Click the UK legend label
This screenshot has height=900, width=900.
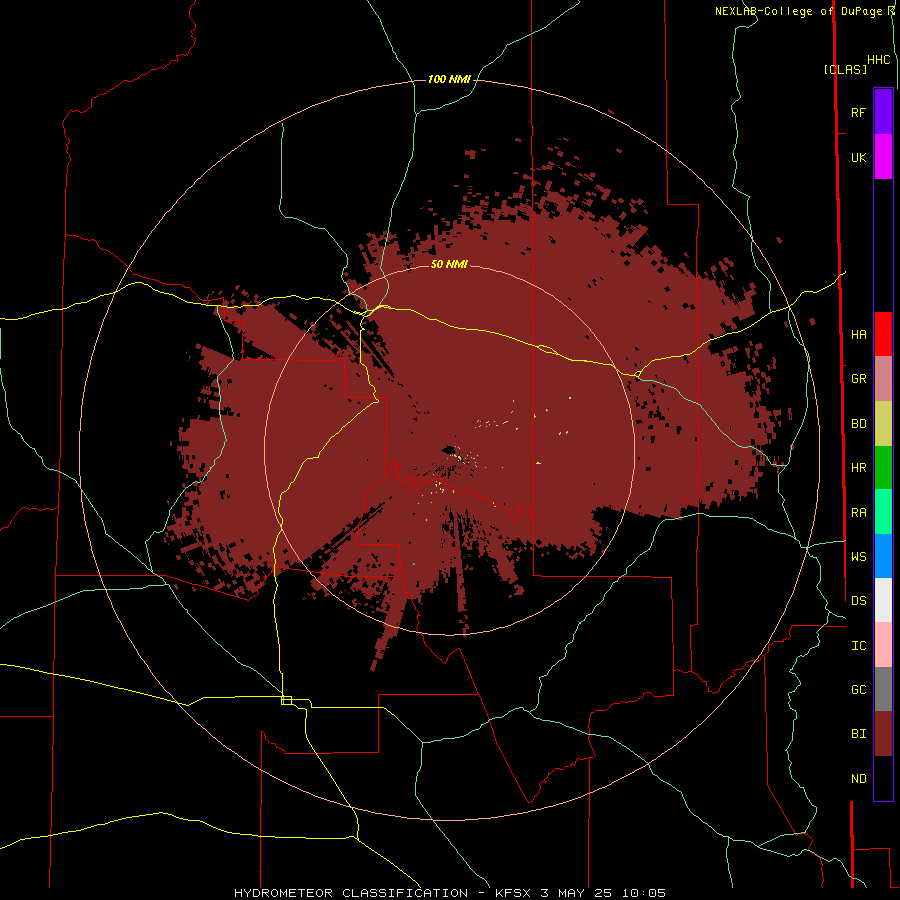pos(858,157)
